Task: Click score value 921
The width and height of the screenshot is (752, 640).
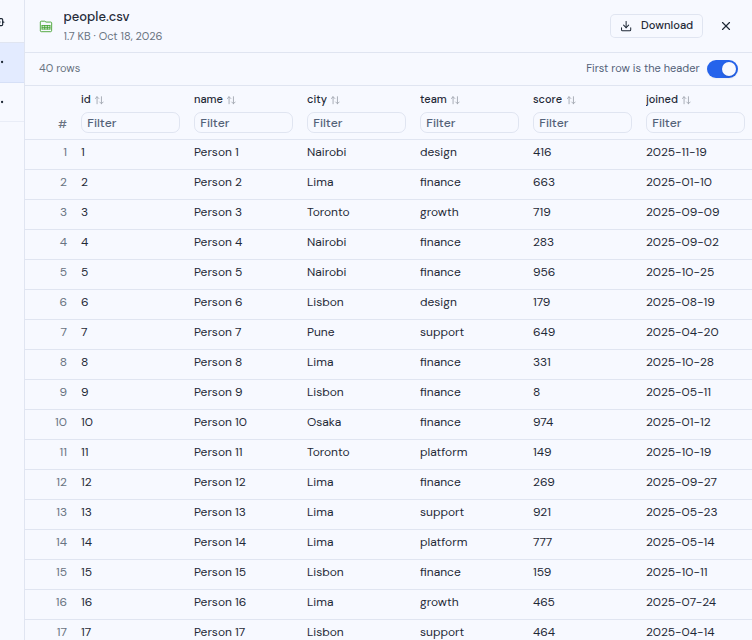Action: point(542,512)
